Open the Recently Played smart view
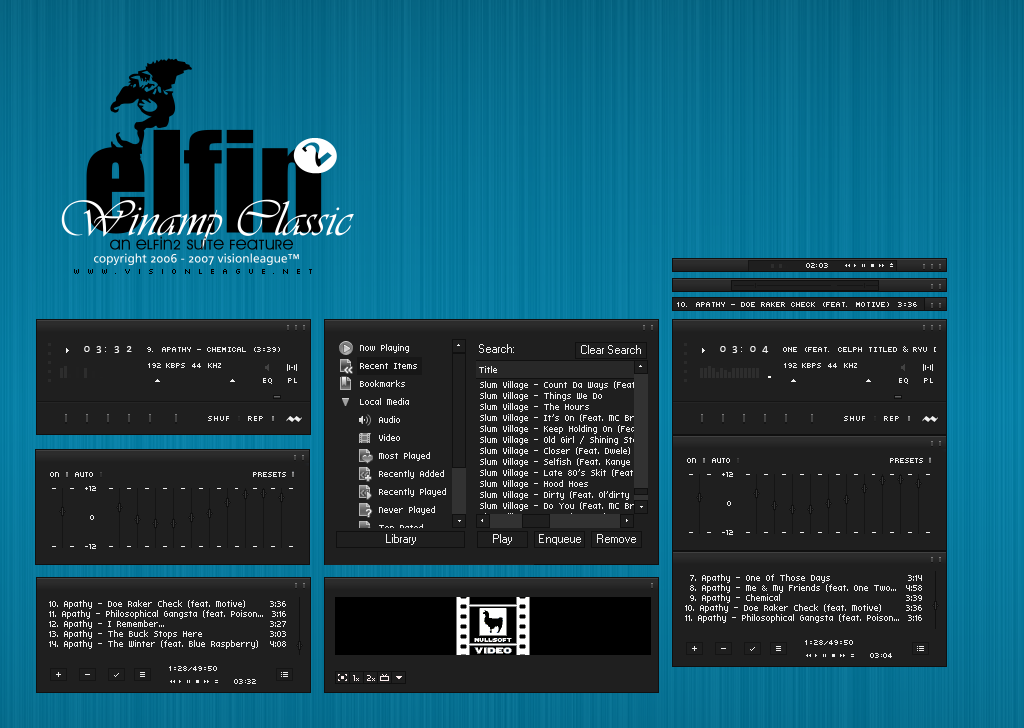 click(x=402, y=492)
